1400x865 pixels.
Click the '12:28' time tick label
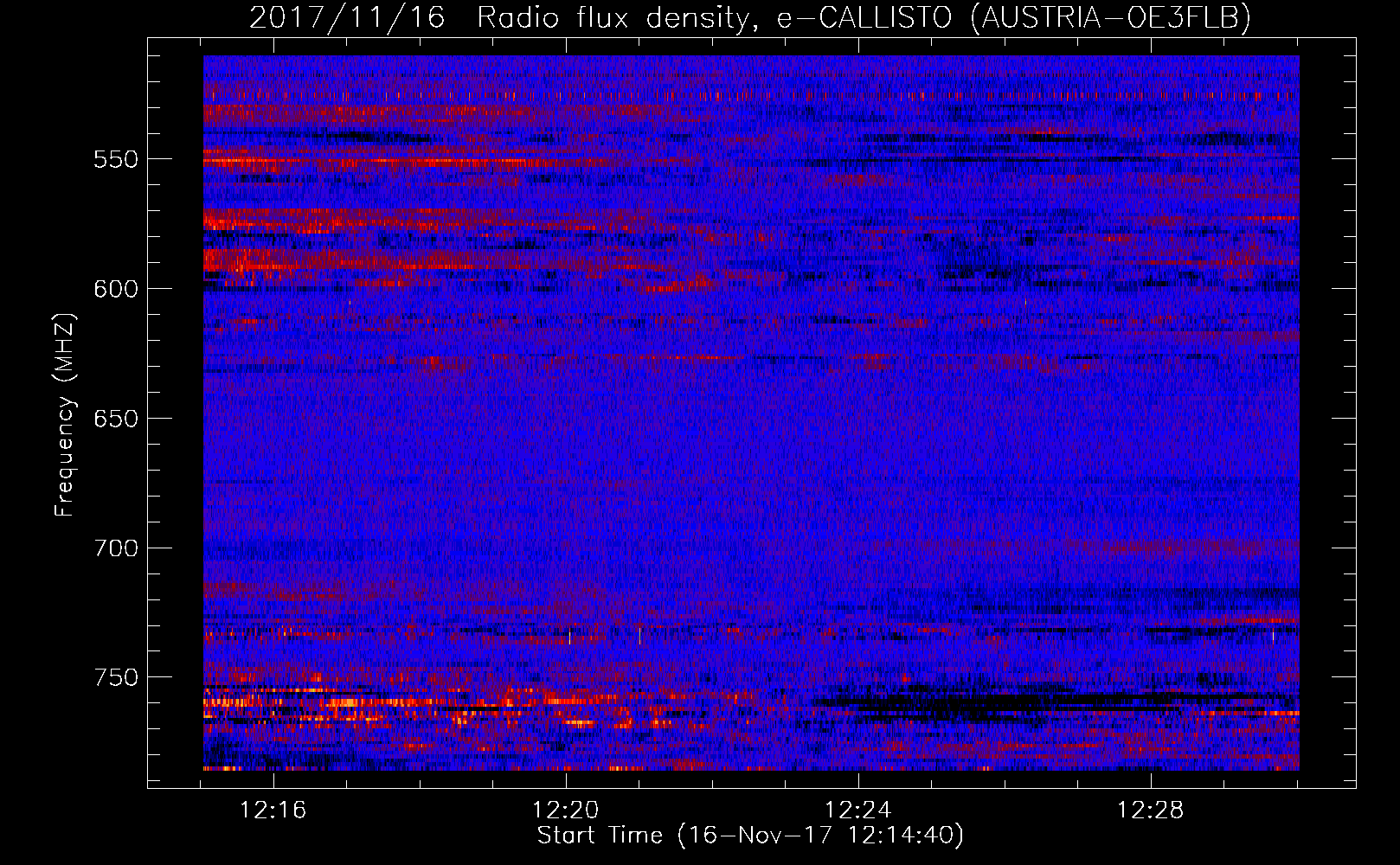click(1151, 811)
